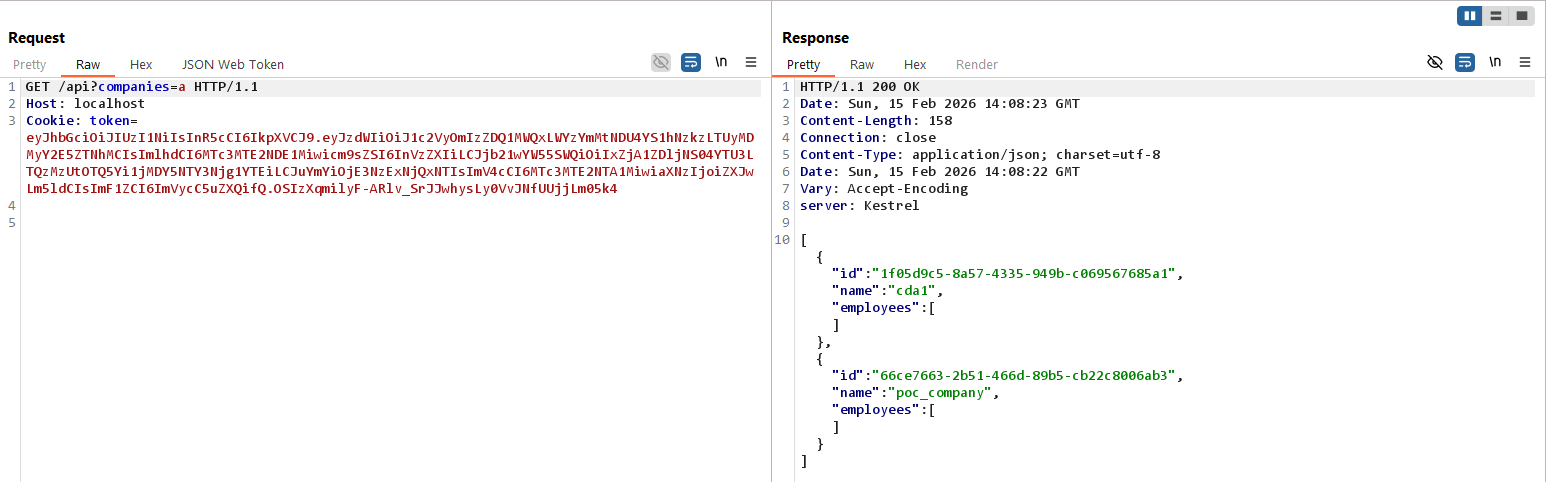Viewport: 1546px width, 482px height.
Task: Select the Response Render tab
Action: [977, 64]
